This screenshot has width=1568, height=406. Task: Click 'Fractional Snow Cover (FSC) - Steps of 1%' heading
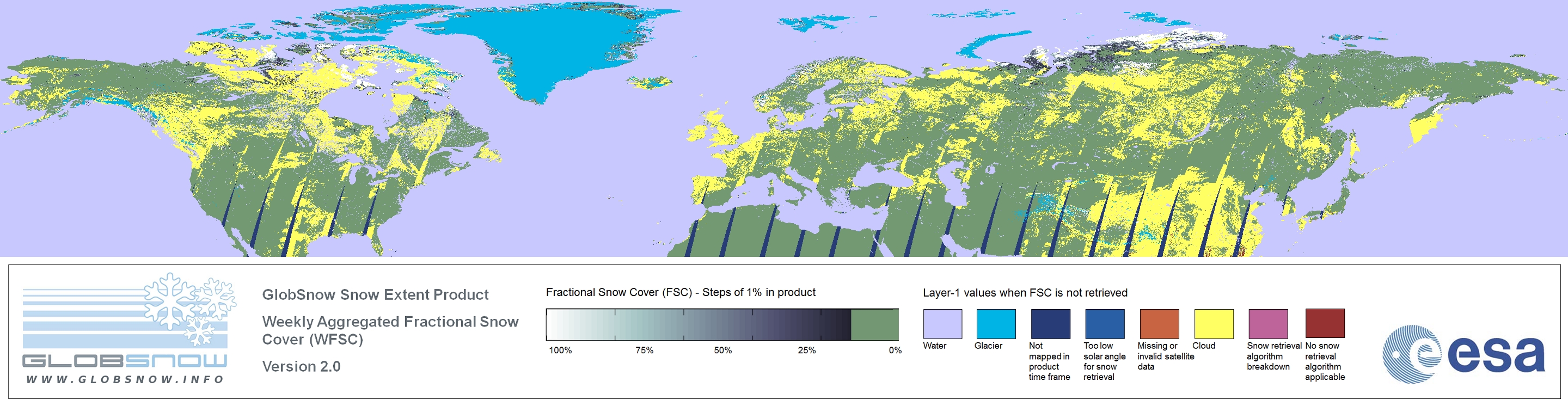coord(681,292)
